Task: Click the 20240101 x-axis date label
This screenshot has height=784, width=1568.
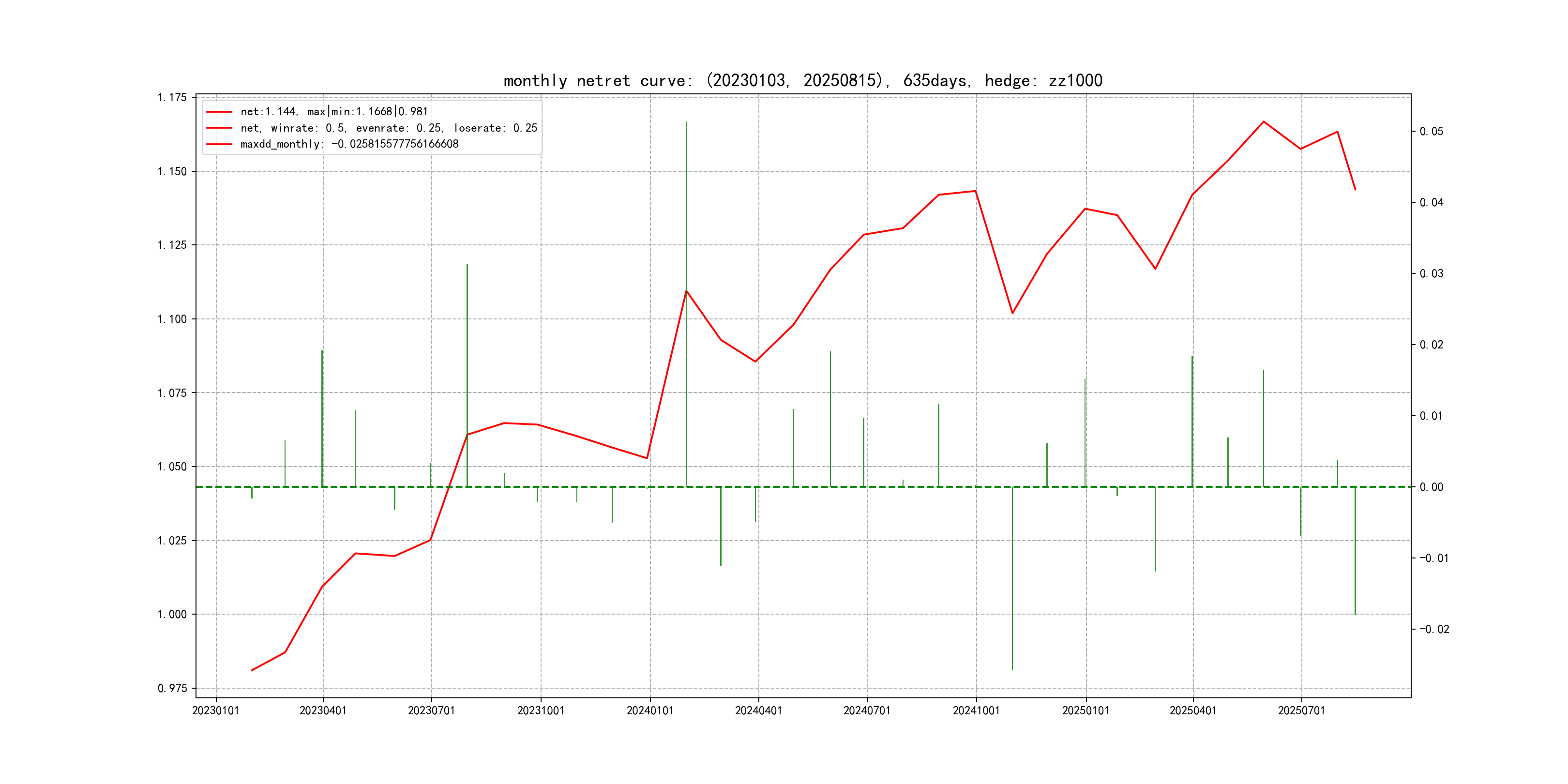Action: pyautogui.click(x=649, y=711)
